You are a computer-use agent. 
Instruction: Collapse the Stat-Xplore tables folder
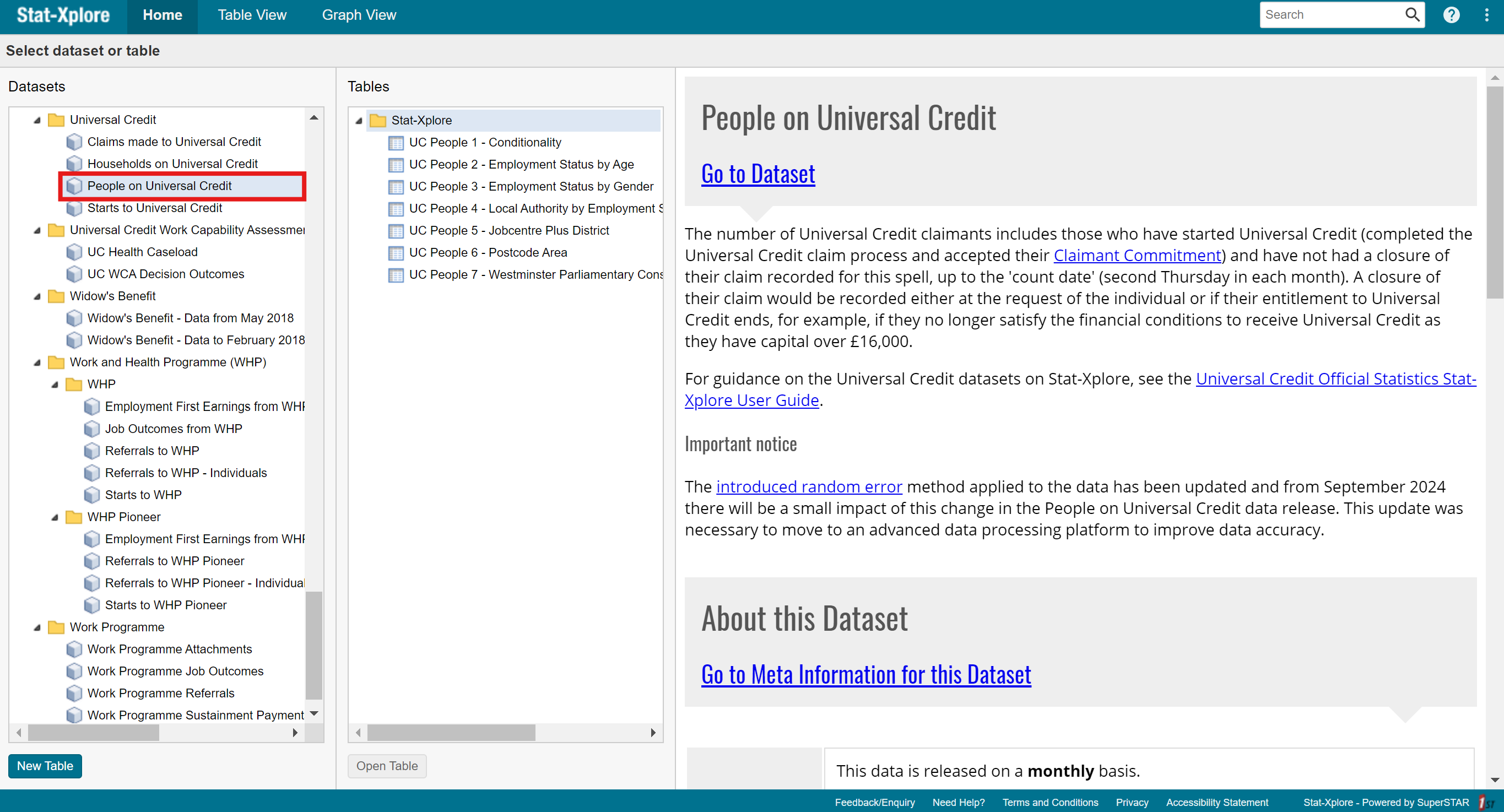(x=359, y=121)
